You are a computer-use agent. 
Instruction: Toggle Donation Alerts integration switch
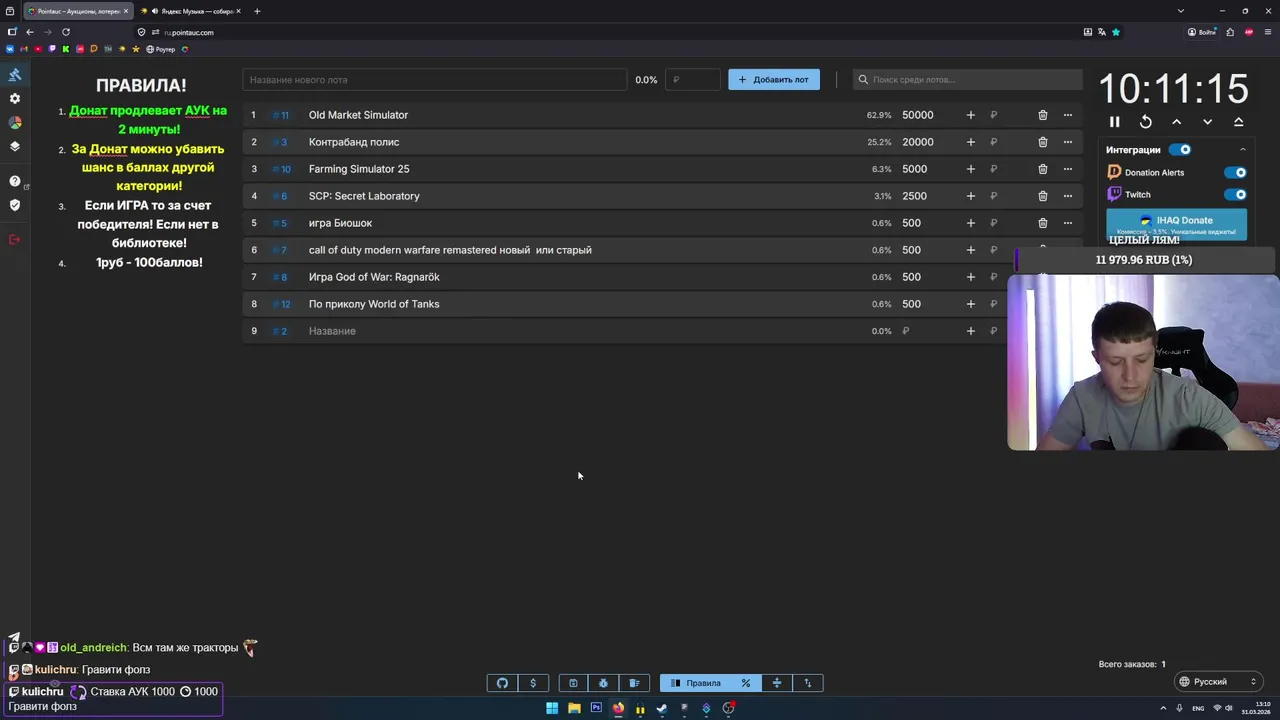click(x=1236, y=172)
